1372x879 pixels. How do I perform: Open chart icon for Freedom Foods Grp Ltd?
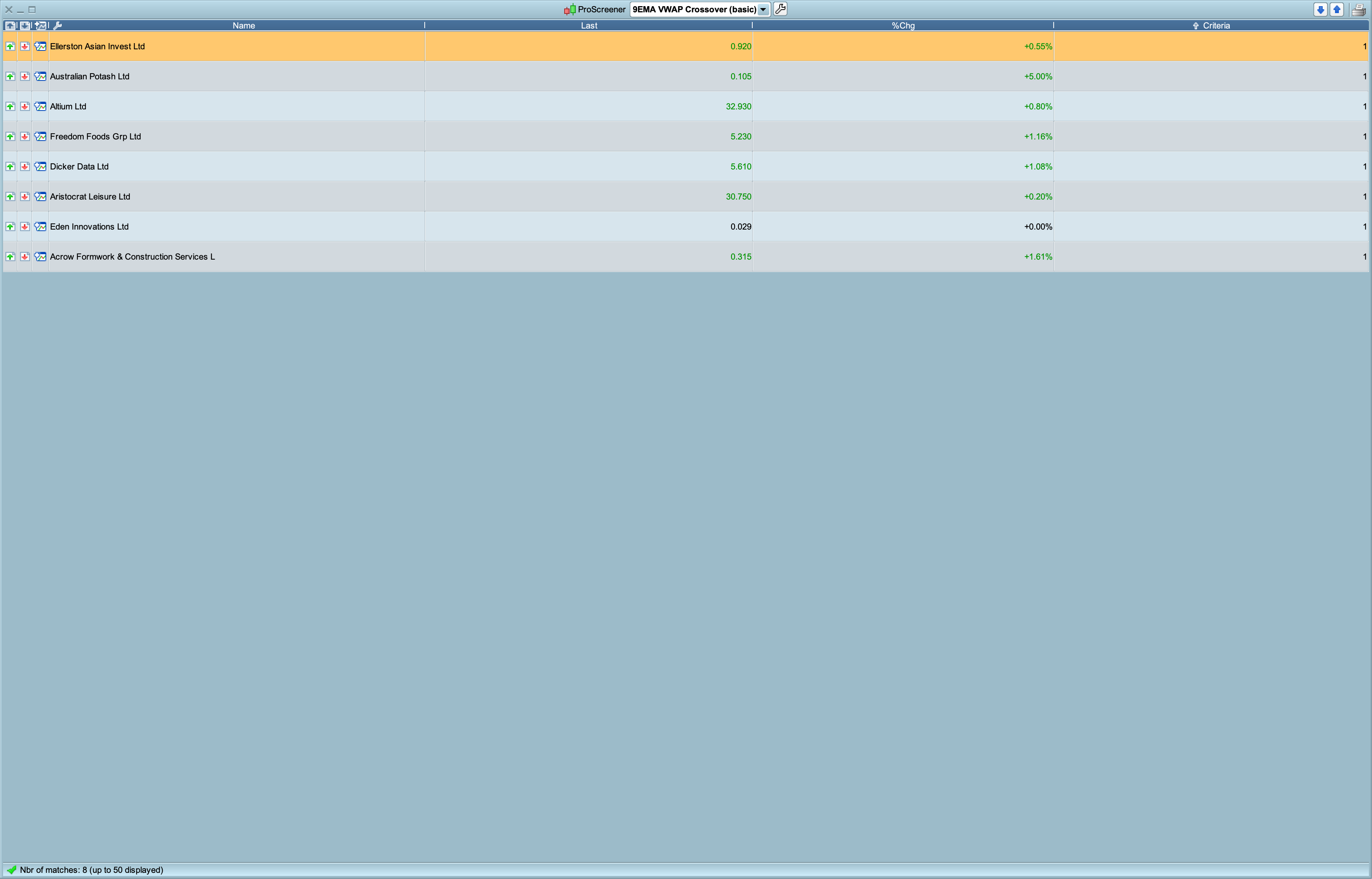click(40, 136)
